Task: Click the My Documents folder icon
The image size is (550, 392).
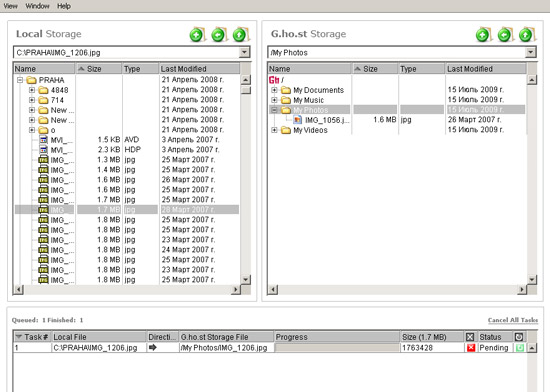Action: click(x=286, y=90)
